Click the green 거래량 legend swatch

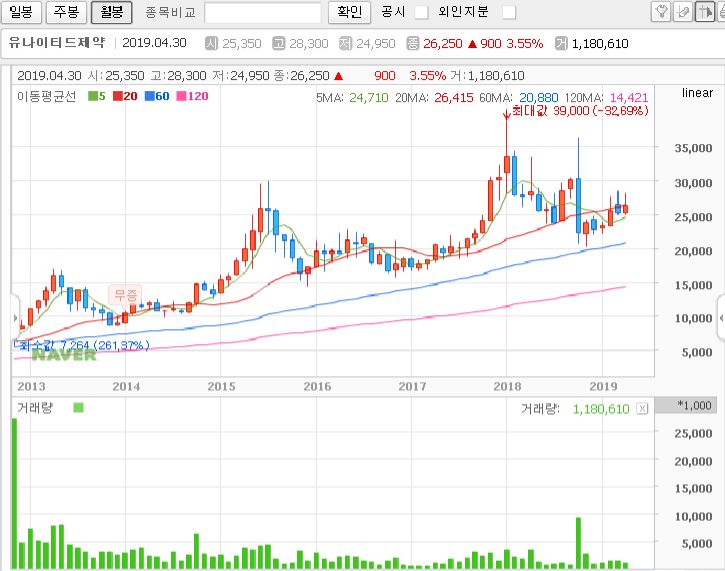[x=79, y=408]
